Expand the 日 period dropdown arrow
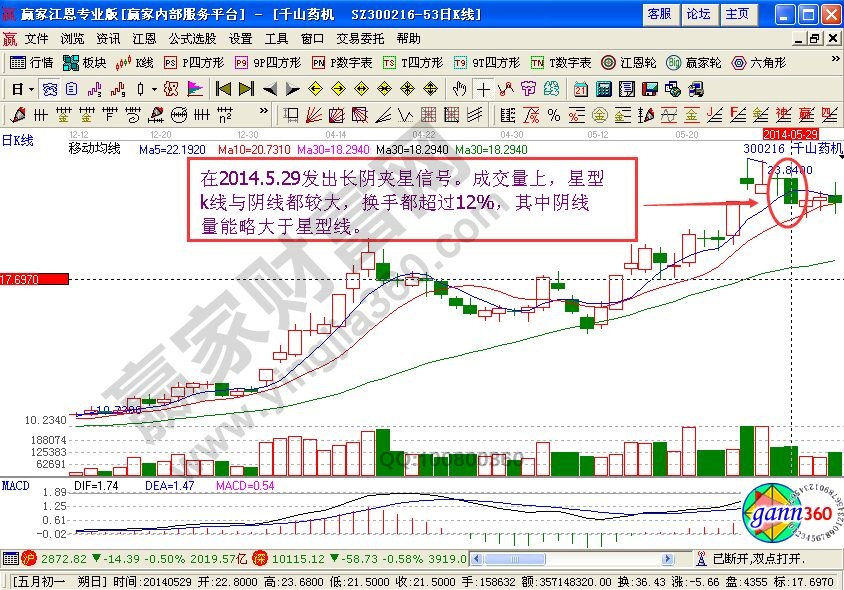 [31, 89]
